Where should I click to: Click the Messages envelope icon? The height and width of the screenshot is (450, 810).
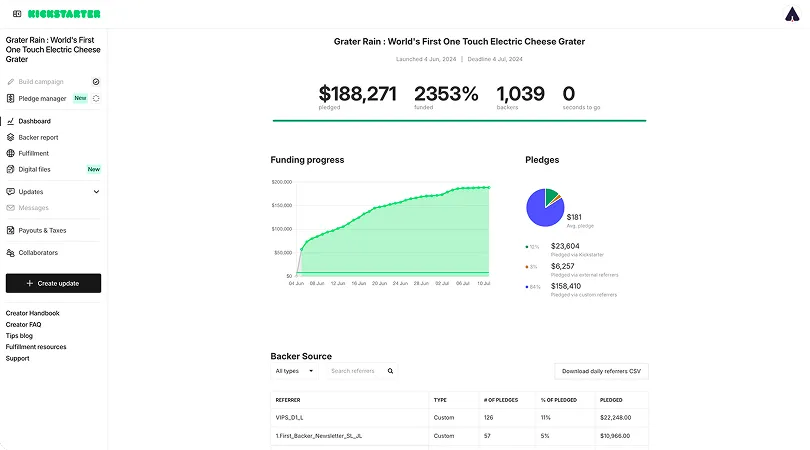[10, 208]
